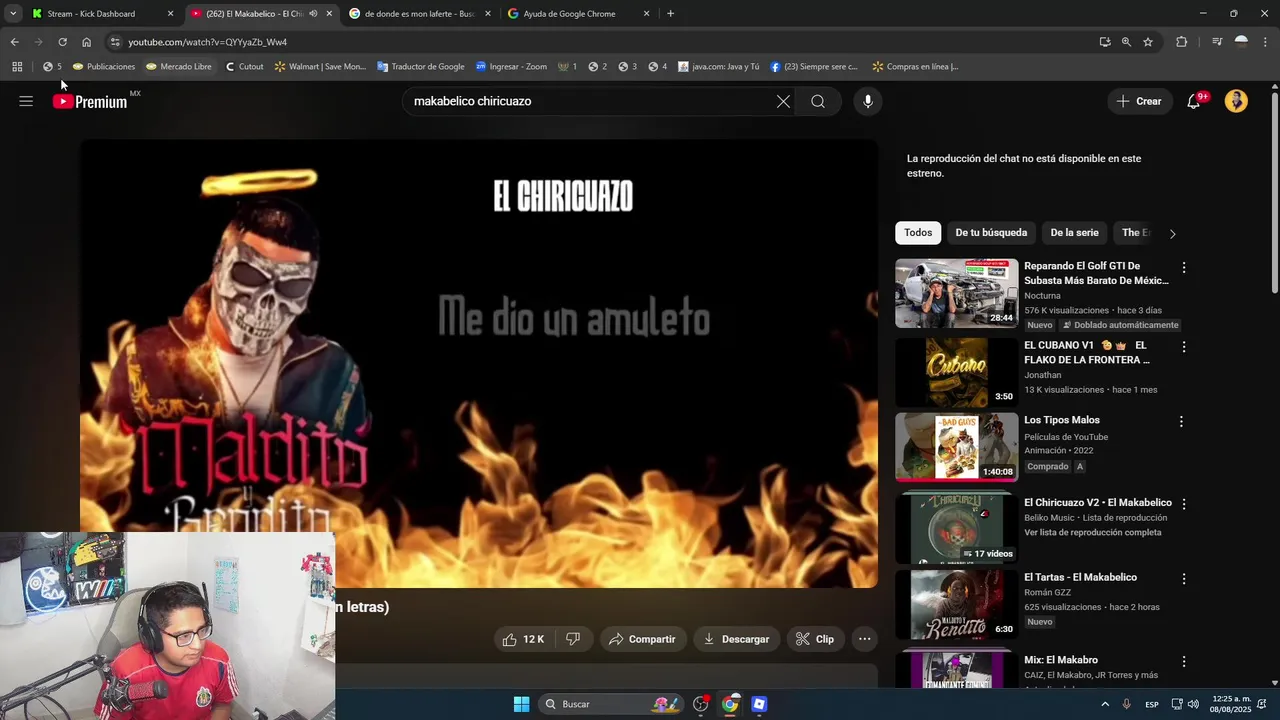Click the Compartir button

tap(642, 639)
